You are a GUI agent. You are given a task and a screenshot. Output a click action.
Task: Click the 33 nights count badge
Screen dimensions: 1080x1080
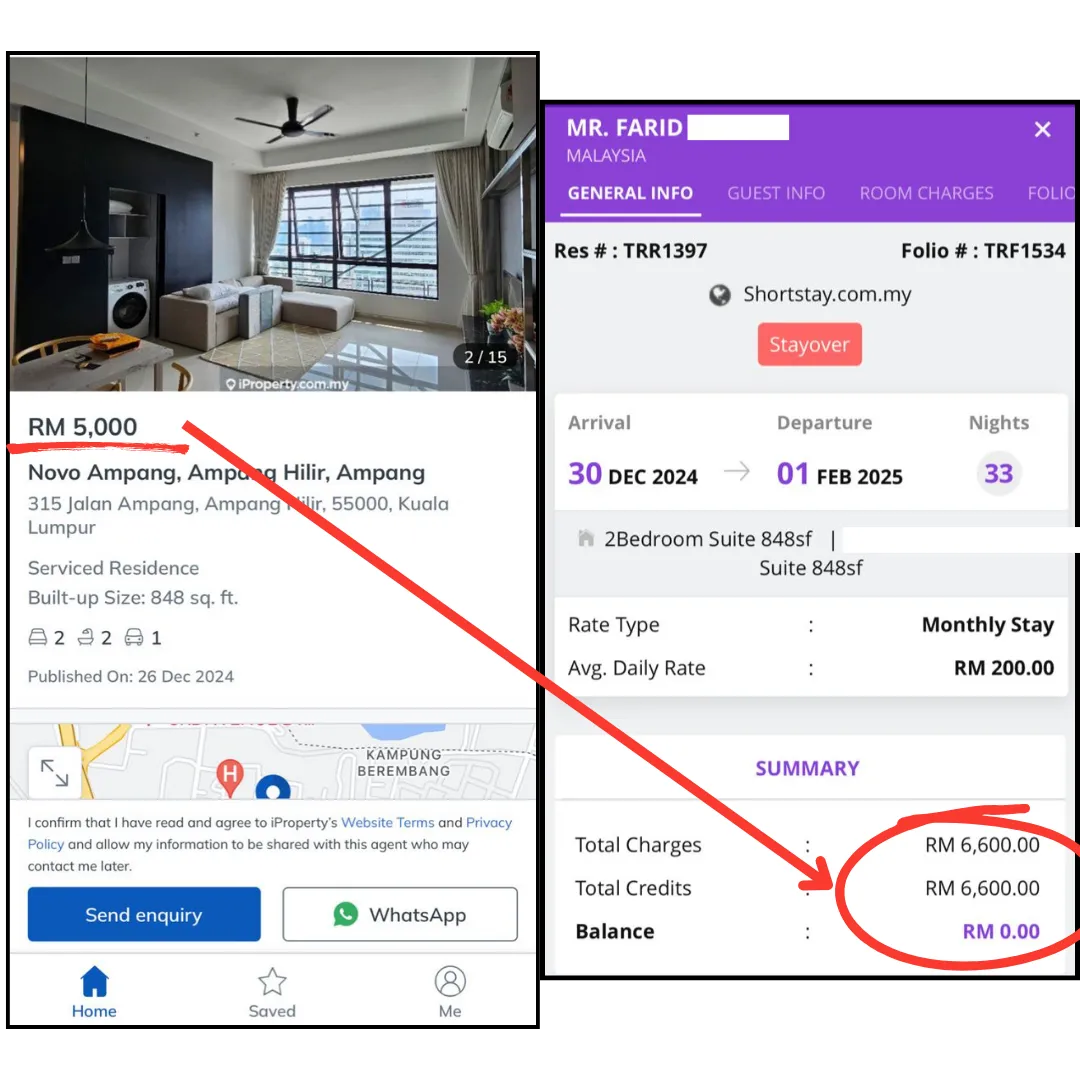click(x=999, y=473)
